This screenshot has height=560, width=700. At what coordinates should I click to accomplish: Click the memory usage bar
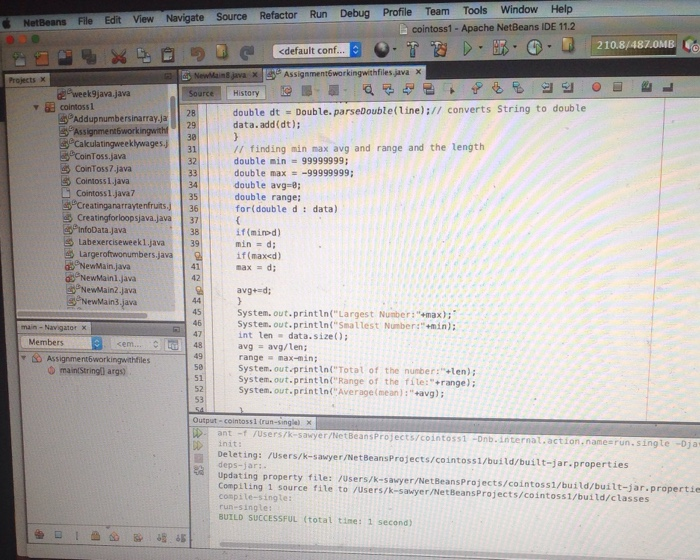click(x=633, y=45)
